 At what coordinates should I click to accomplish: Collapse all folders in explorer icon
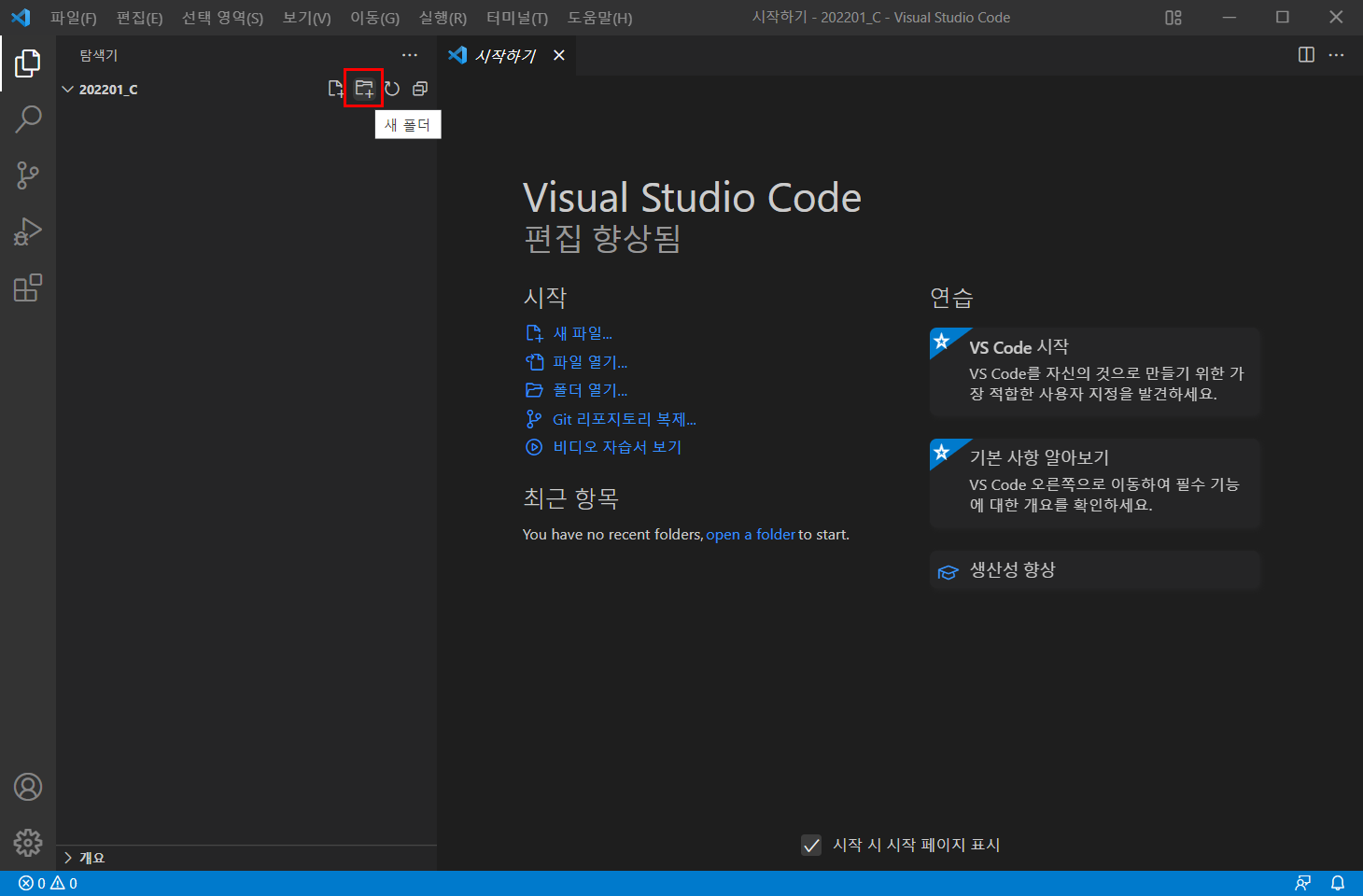[x=420, y=89]
